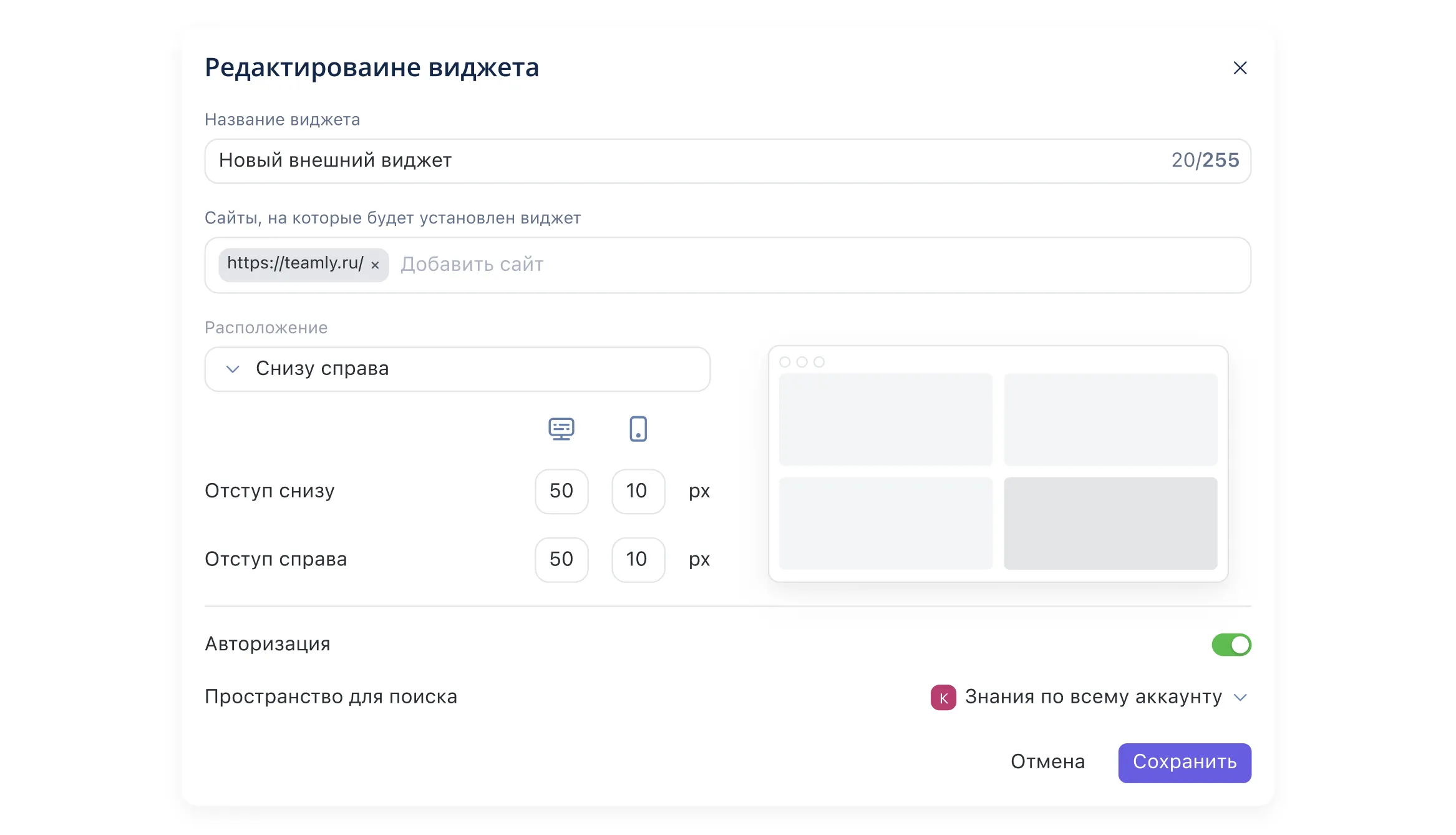Click the pink K space avatar
Image resolution: width=1456 pixels, height=835 pixels.
click(943, 697)
